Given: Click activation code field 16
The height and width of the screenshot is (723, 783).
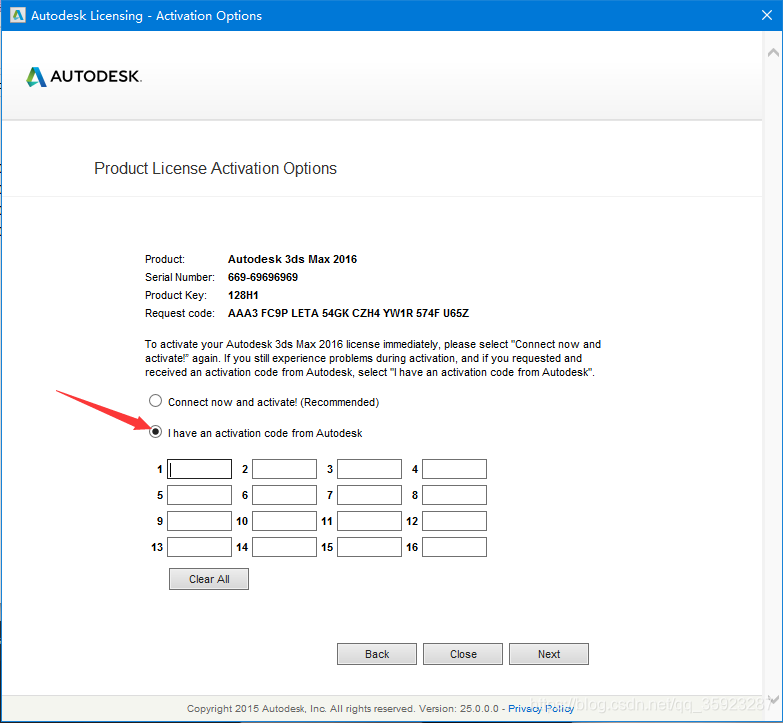Looking at the screenshot, I should coord(454,547).
